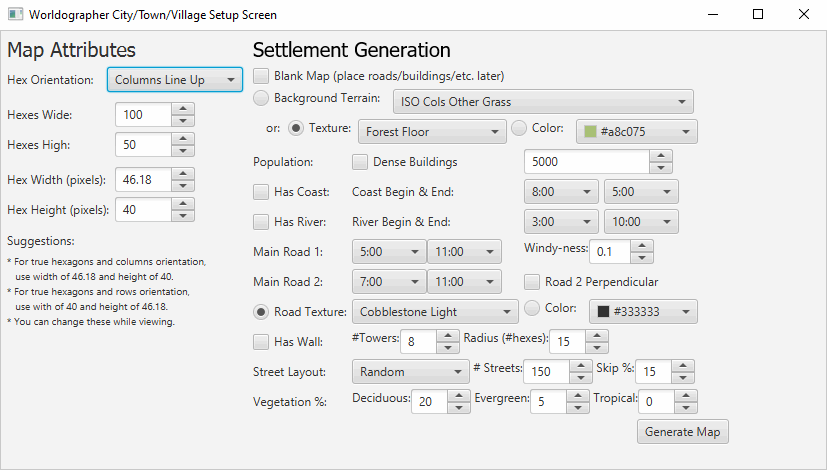The height and width of the screenshot is (470, 827).
Task: Increase the #Towers spinner value
Action: [x=448, y=336]
